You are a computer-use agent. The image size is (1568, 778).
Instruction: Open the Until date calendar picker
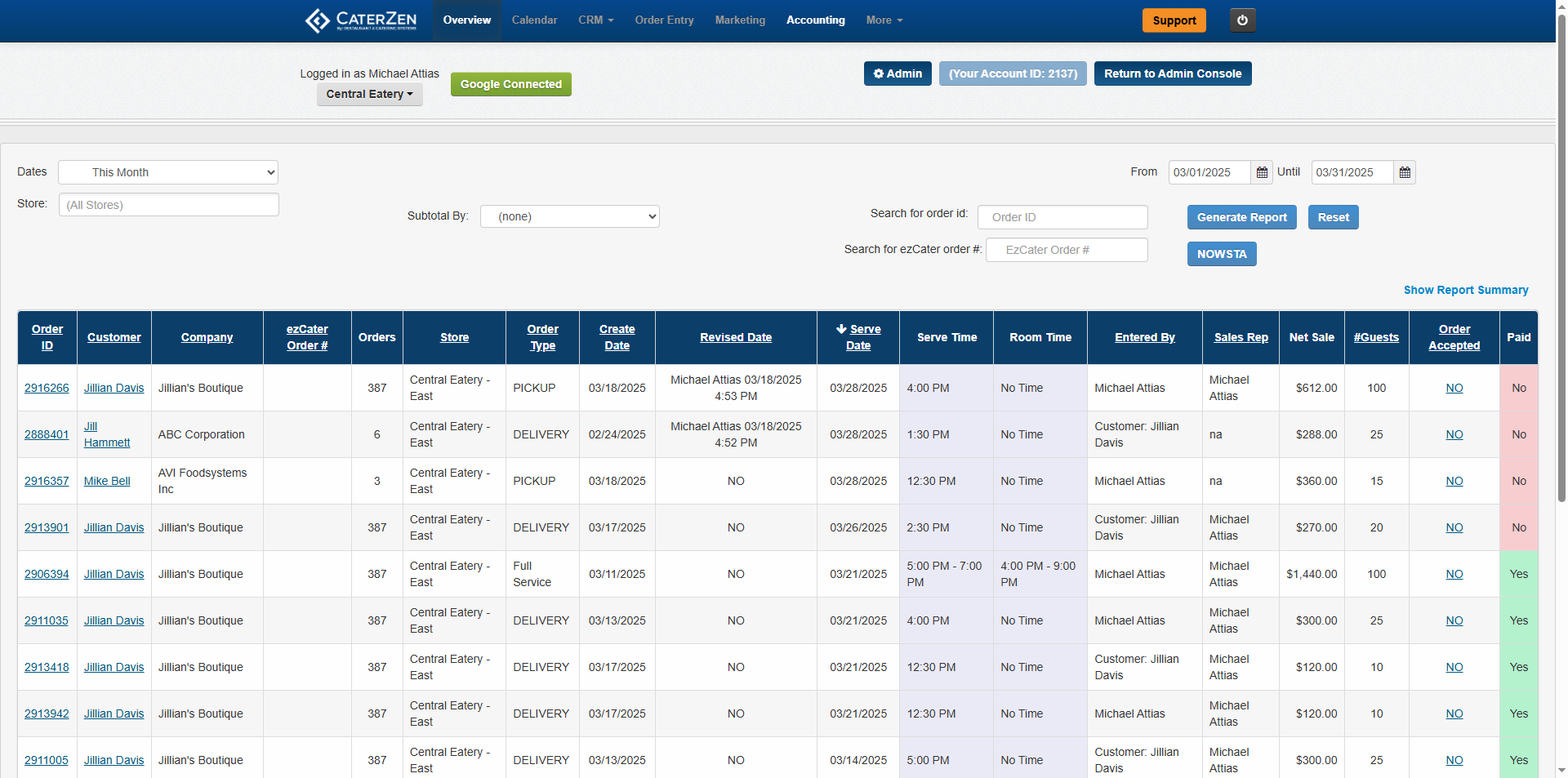[x=1405, y=172]
